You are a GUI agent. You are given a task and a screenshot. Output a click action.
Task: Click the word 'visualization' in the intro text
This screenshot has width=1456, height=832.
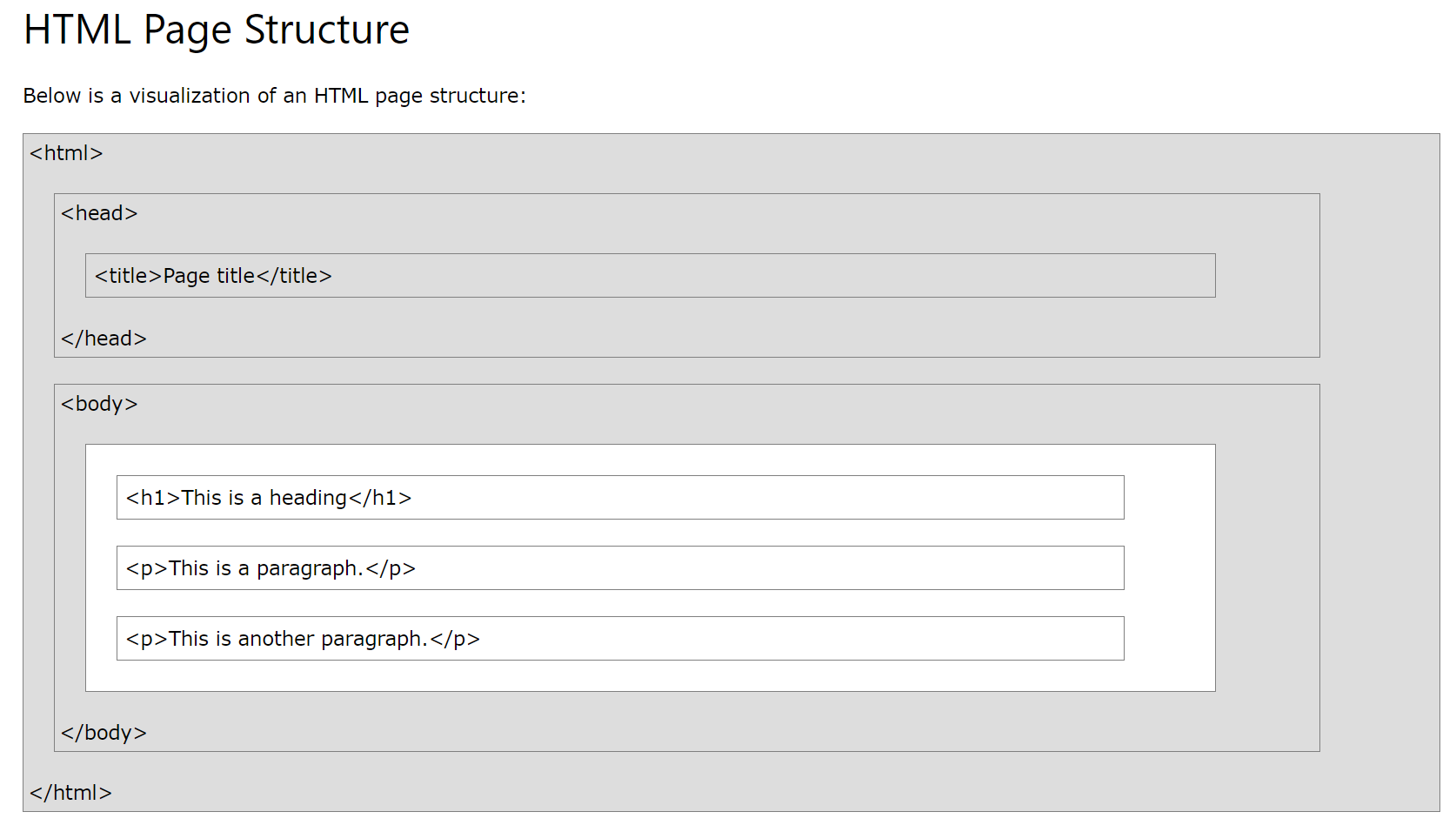[x=190, y=96]
